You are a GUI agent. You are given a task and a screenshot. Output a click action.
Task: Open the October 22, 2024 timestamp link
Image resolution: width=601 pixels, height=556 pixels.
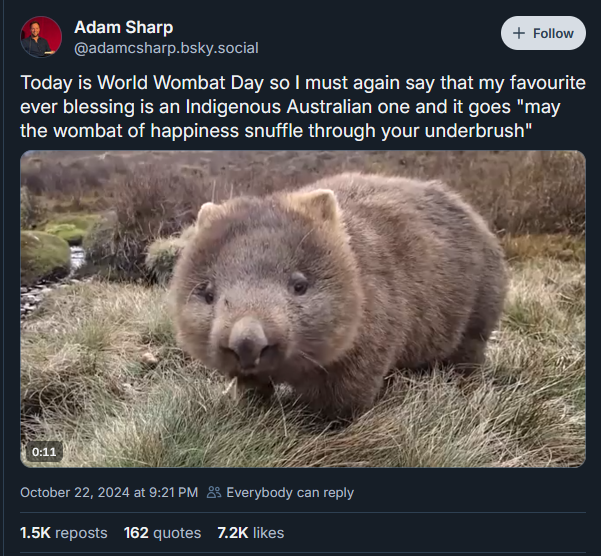[x=109, y=492]
